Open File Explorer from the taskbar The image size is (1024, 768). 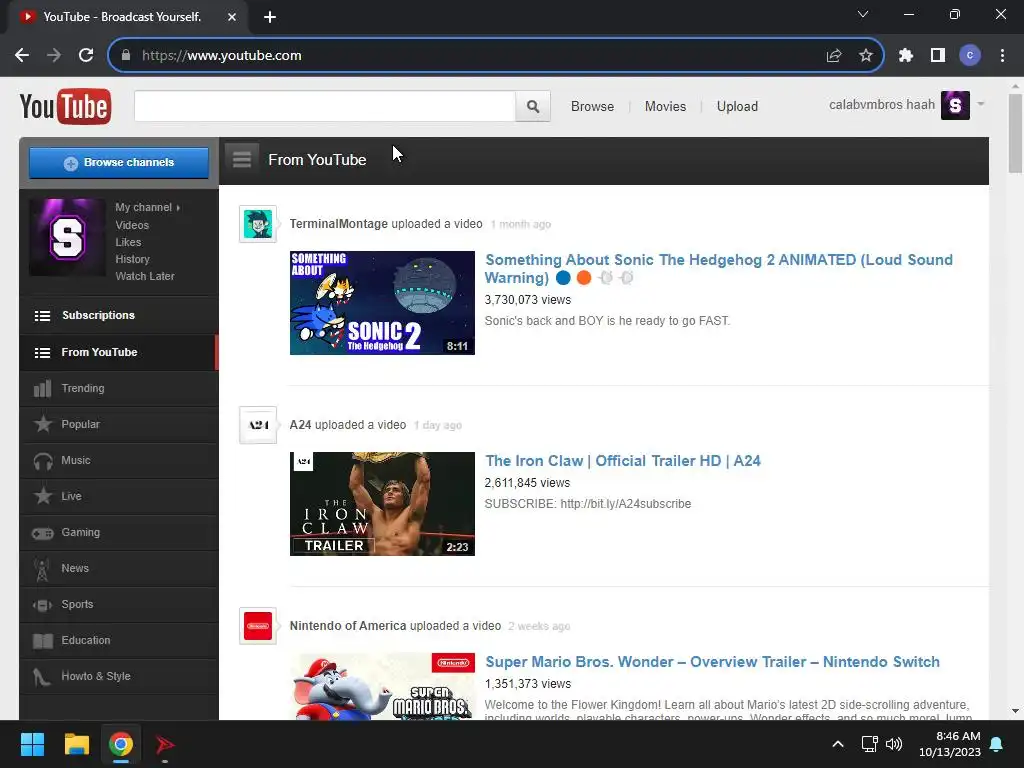(x=76, y=744)
